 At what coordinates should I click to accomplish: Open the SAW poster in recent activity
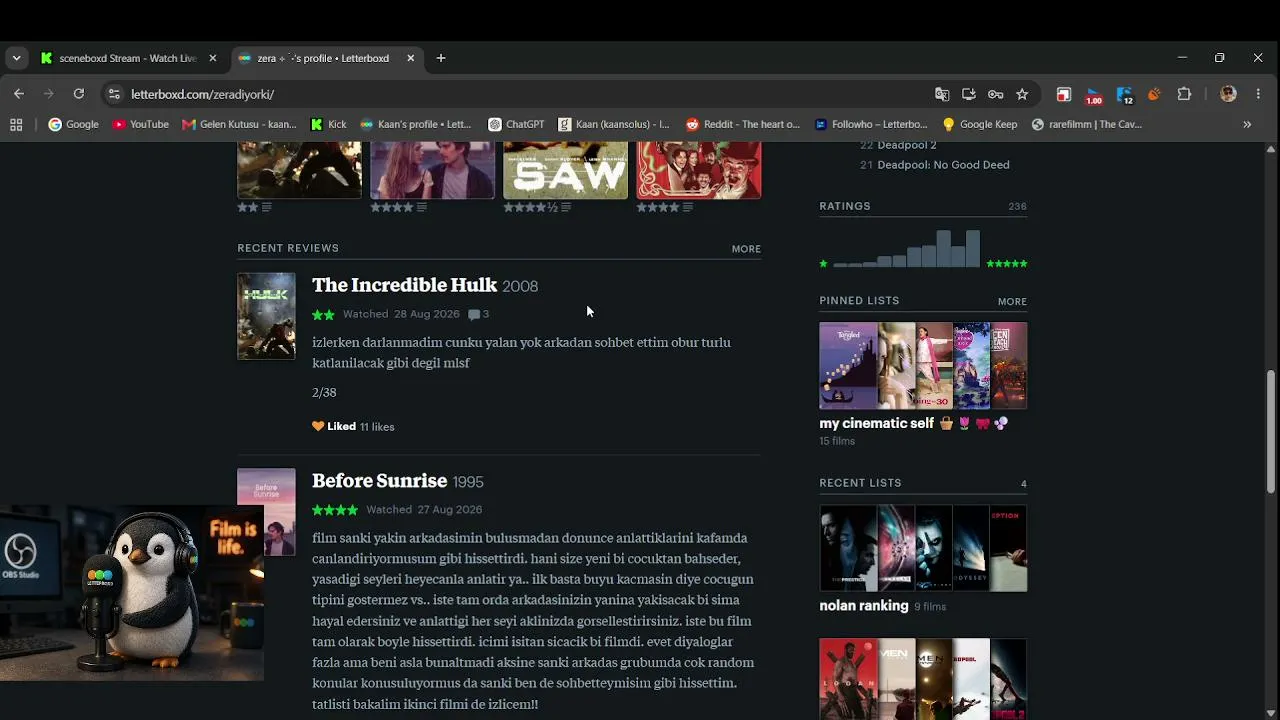point(566,170)
